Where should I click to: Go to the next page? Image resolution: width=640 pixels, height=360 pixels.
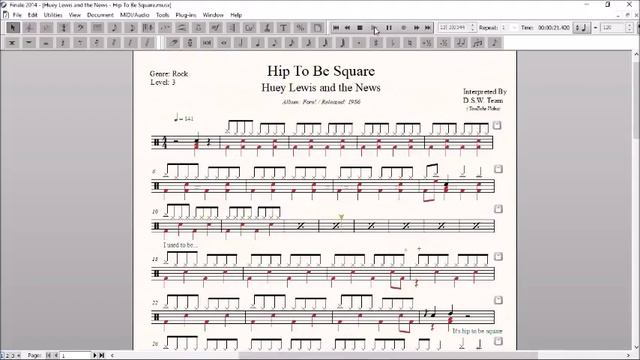pyautogui.click(x=95, y=356)
